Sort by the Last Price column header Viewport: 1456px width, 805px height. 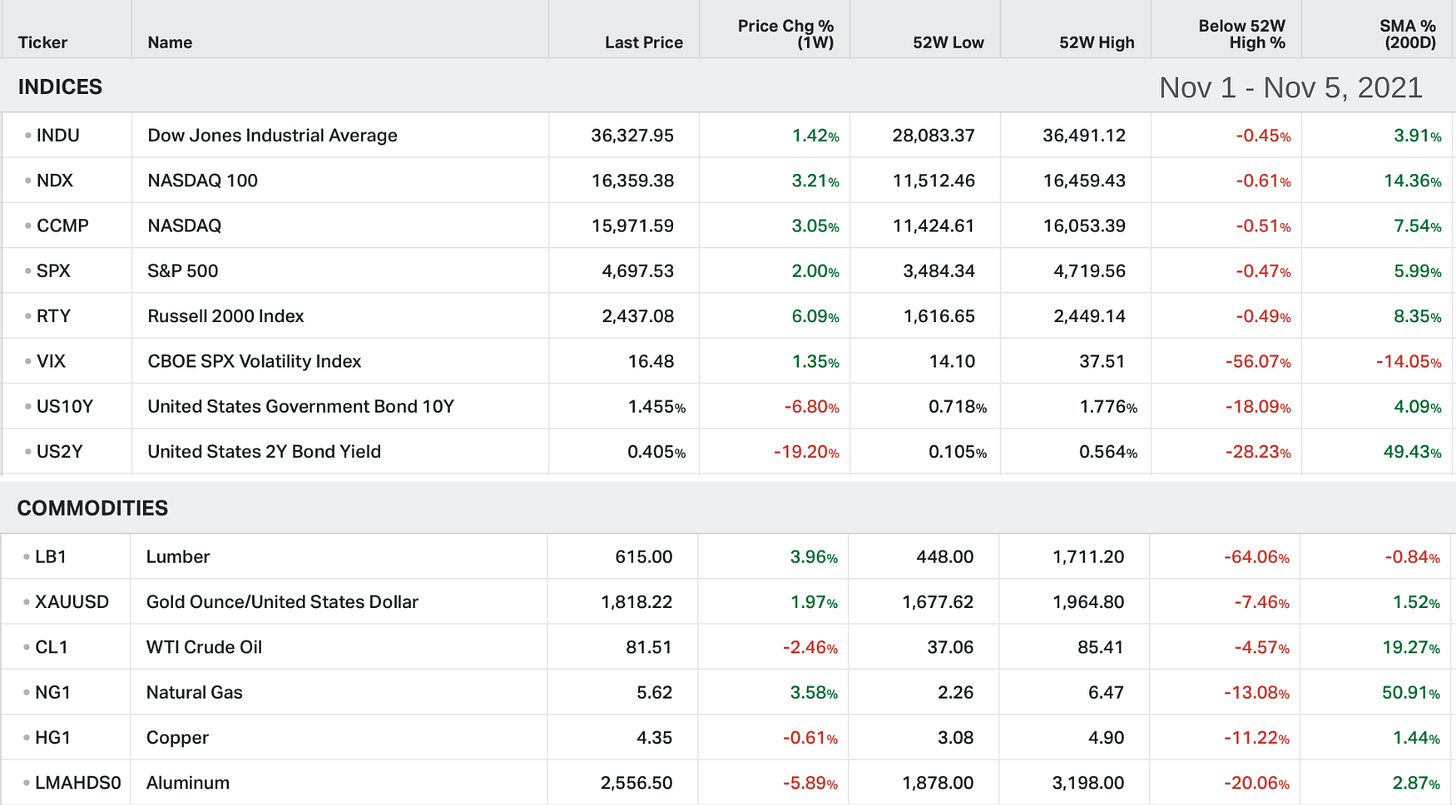(x=644, y=42)
